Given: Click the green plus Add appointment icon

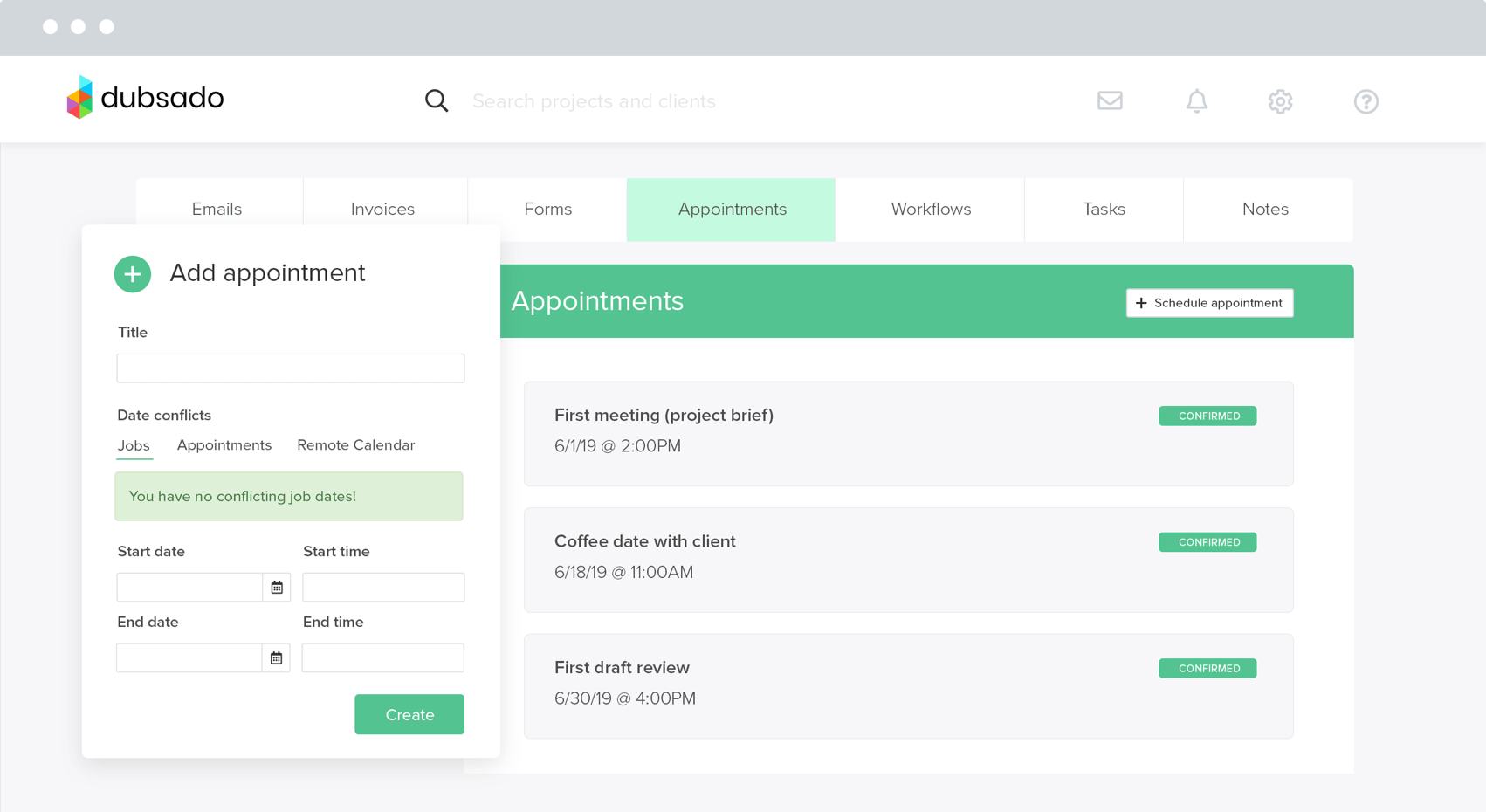Looking at the screenshot, I should tap(133, 274).
